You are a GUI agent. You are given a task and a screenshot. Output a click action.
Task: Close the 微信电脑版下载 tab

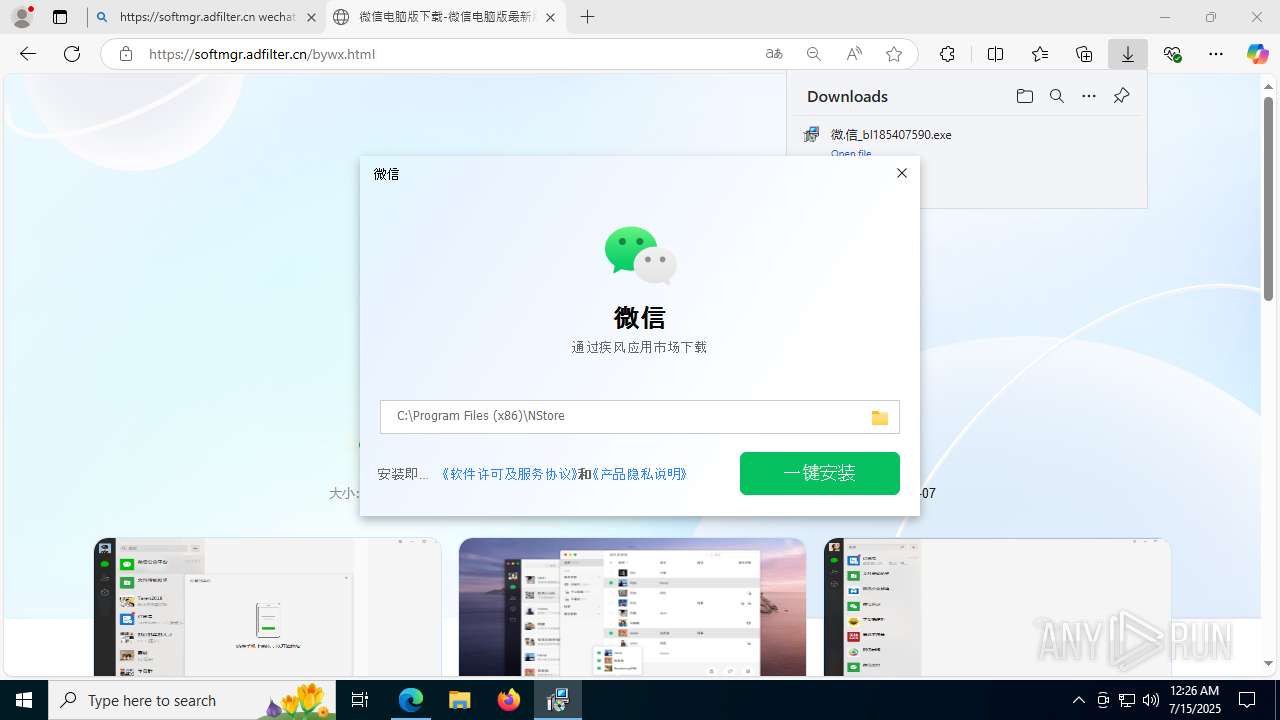pyautogui.click(x=550, y=17)
